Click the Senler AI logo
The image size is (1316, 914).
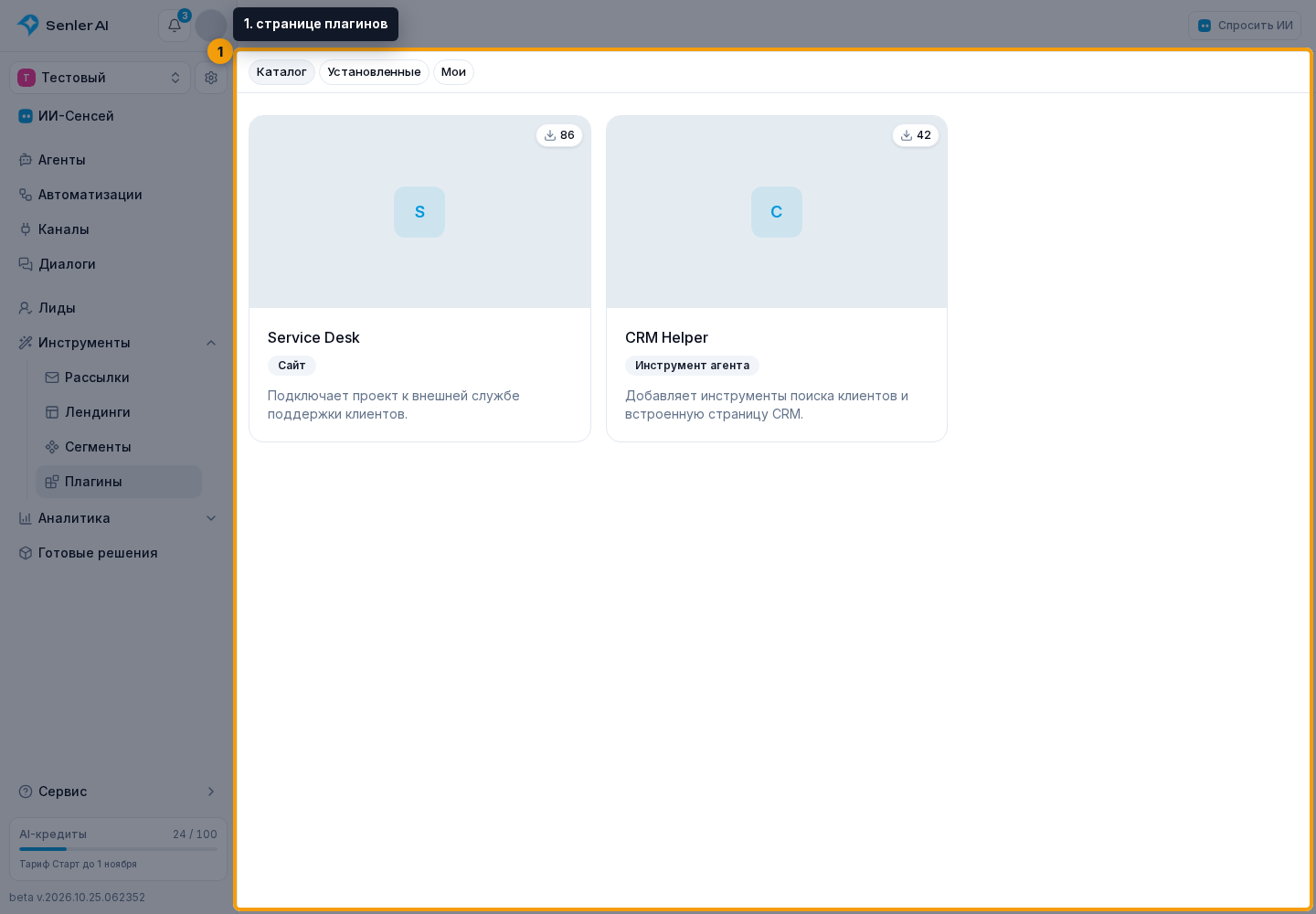63,26
